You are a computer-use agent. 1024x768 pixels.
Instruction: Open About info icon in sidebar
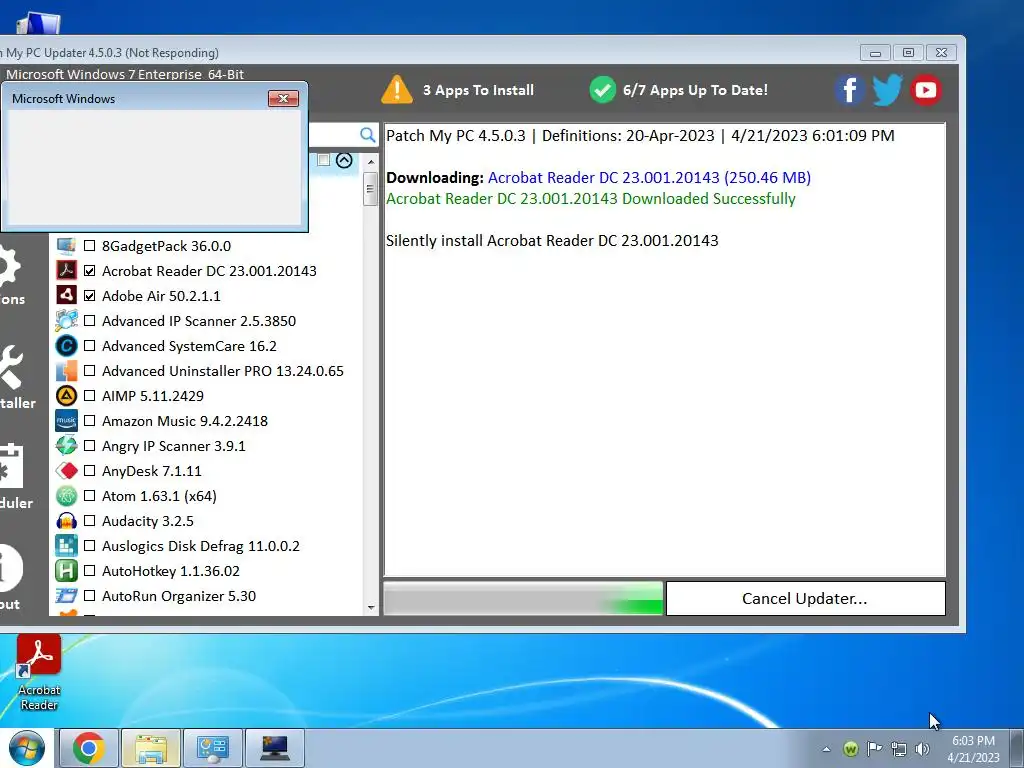tap(11, 568)
